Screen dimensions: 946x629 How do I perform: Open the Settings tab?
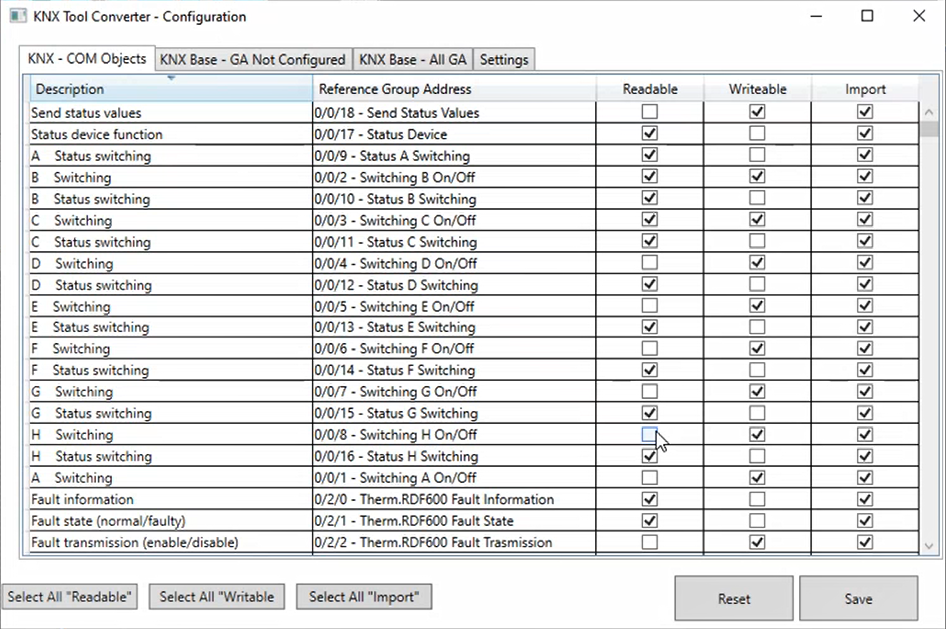(503, 60)
